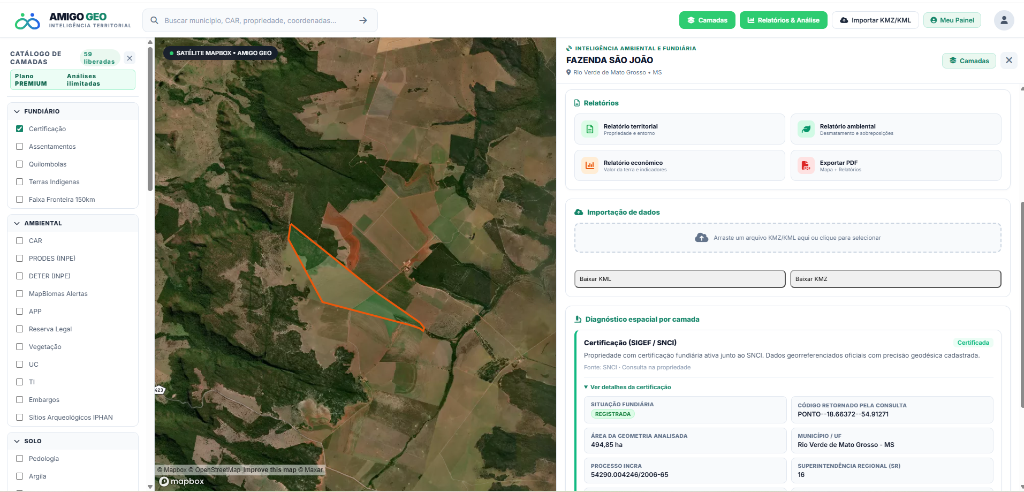The height and width of the screenshot is (492, 1024).
Task: Click the Importação de dados cloud icon
Action: point(578,212)
